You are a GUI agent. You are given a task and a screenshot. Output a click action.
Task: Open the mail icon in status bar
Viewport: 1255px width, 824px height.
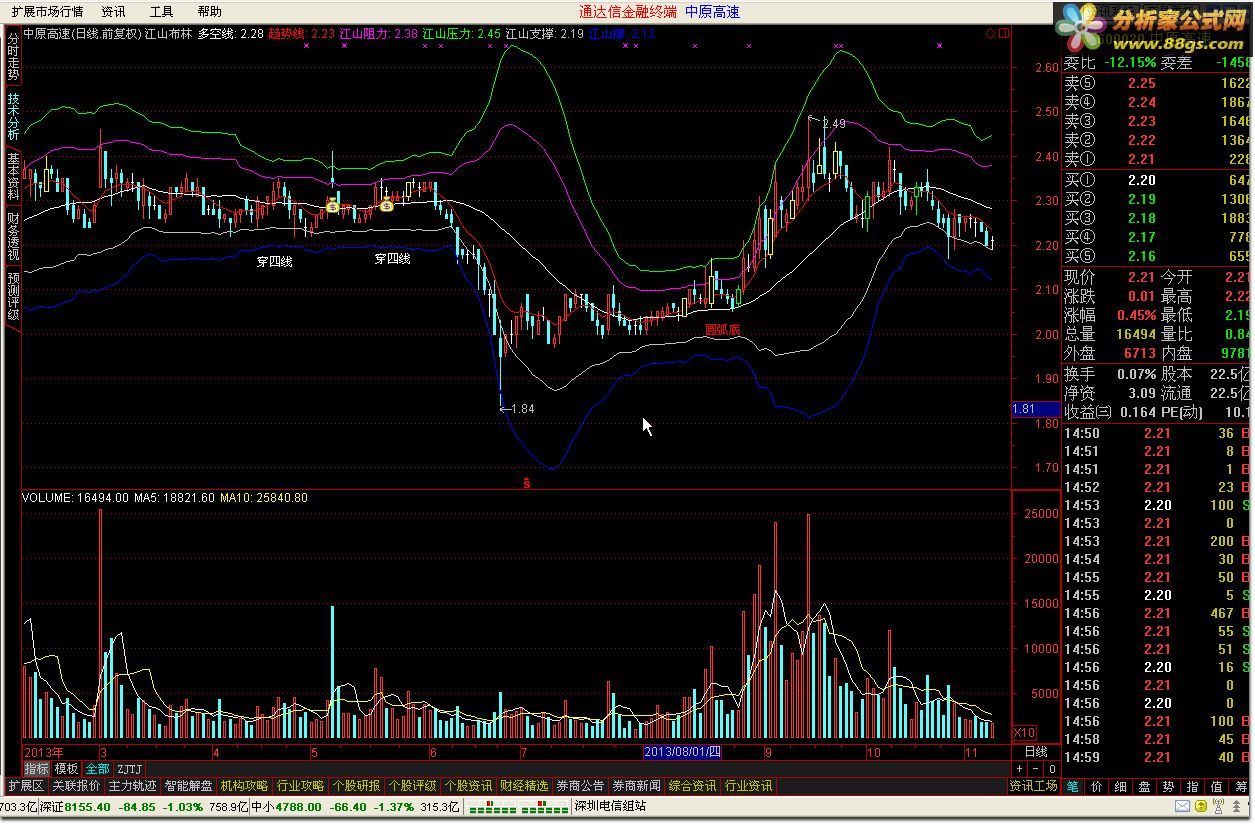(1182, 806)
